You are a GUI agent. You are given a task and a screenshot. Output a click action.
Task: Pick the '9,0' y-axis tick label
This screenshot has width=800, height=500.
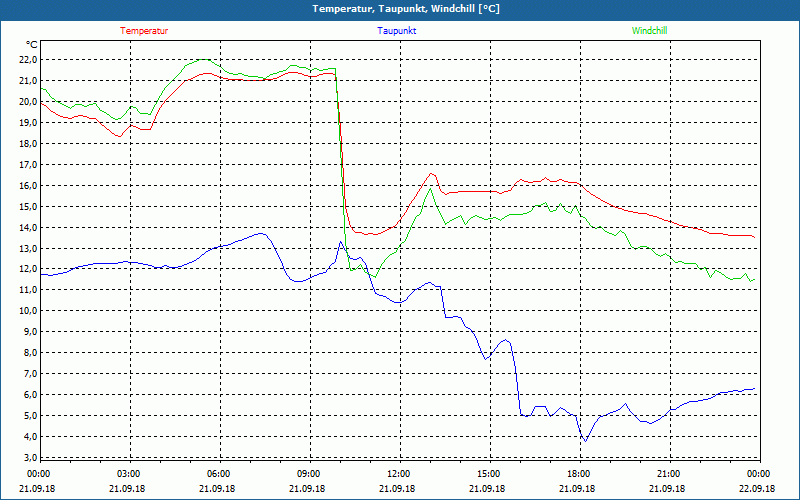click(x=31, y=332)
